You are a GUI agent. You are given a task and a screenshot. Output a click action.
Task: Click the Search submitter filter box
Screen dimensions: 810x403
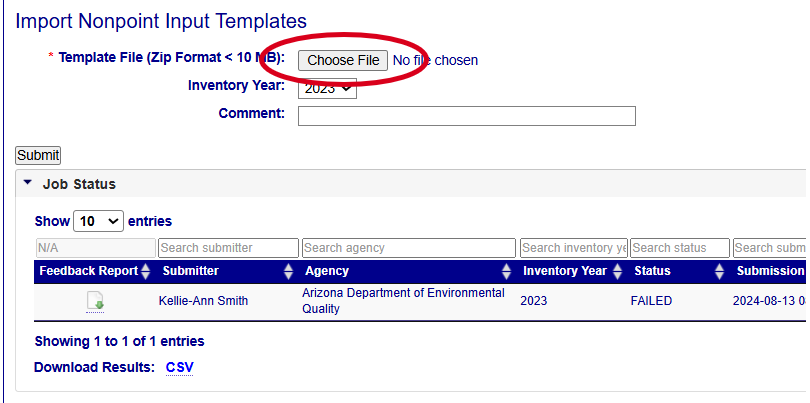[228, 248]
